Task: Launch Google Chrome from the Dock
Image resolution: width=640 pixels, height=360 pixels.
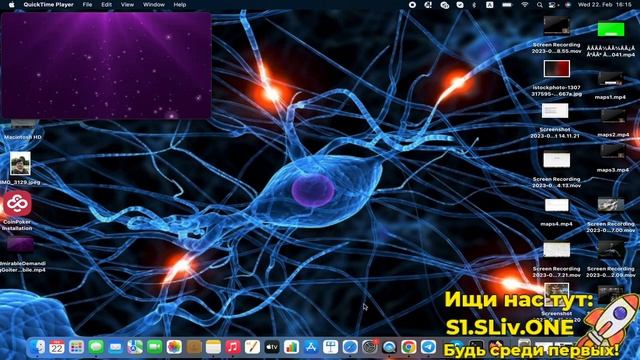Action: click(409, 347)
